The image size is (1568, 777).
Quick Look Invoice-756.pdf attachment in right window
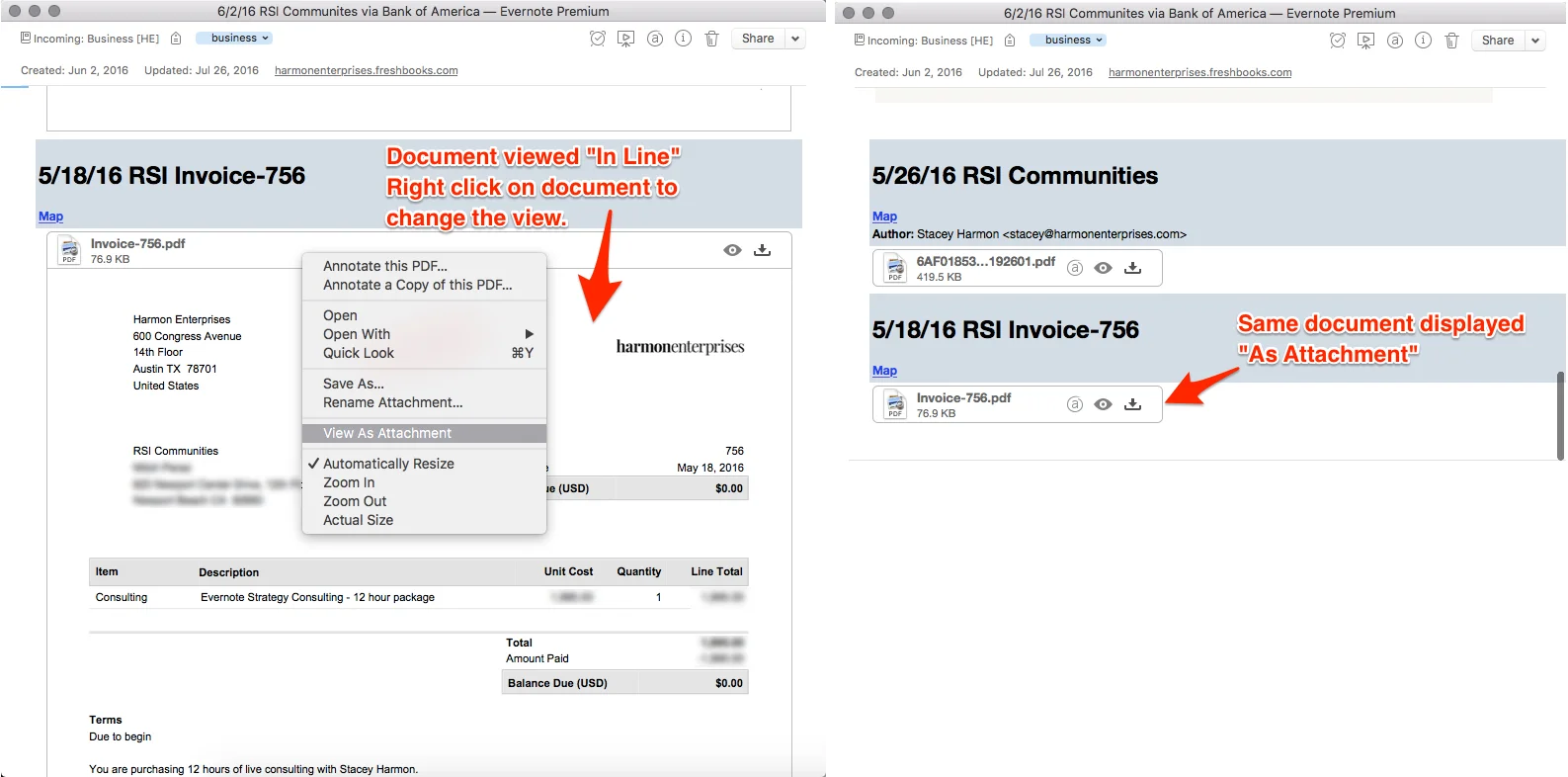(1104, 404)
